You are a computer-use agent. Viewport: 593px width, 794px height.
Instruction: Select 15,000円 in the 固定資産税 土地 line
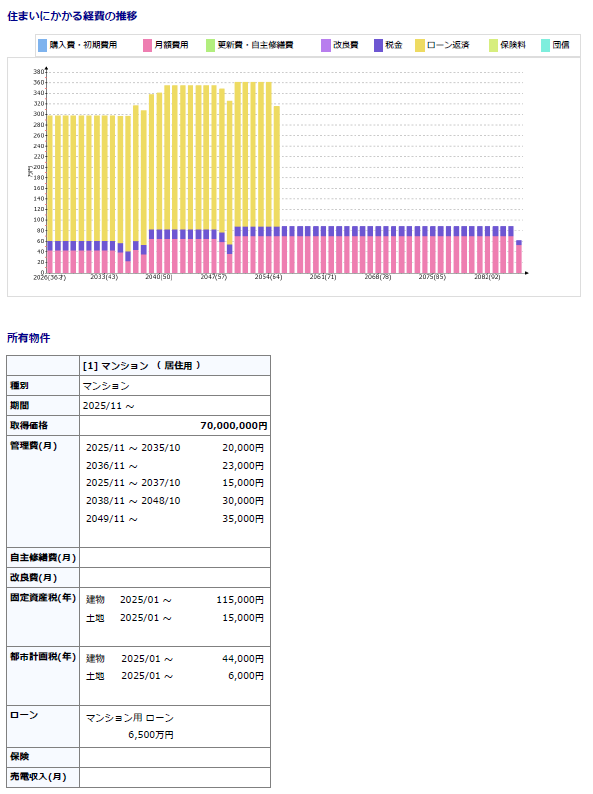pos(243,618)
